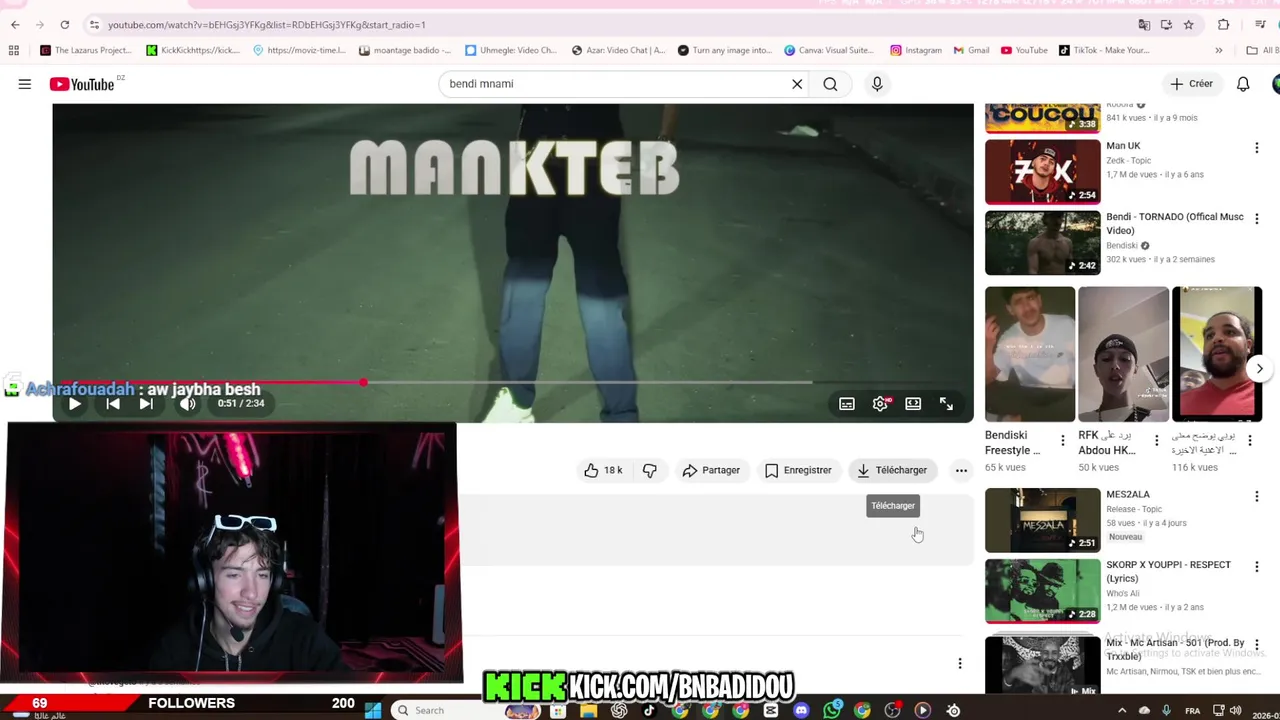This screenshot has height=720, width=1280.
Task: Open the TikTok bookmark
Action: click(x=1104, y=50)
